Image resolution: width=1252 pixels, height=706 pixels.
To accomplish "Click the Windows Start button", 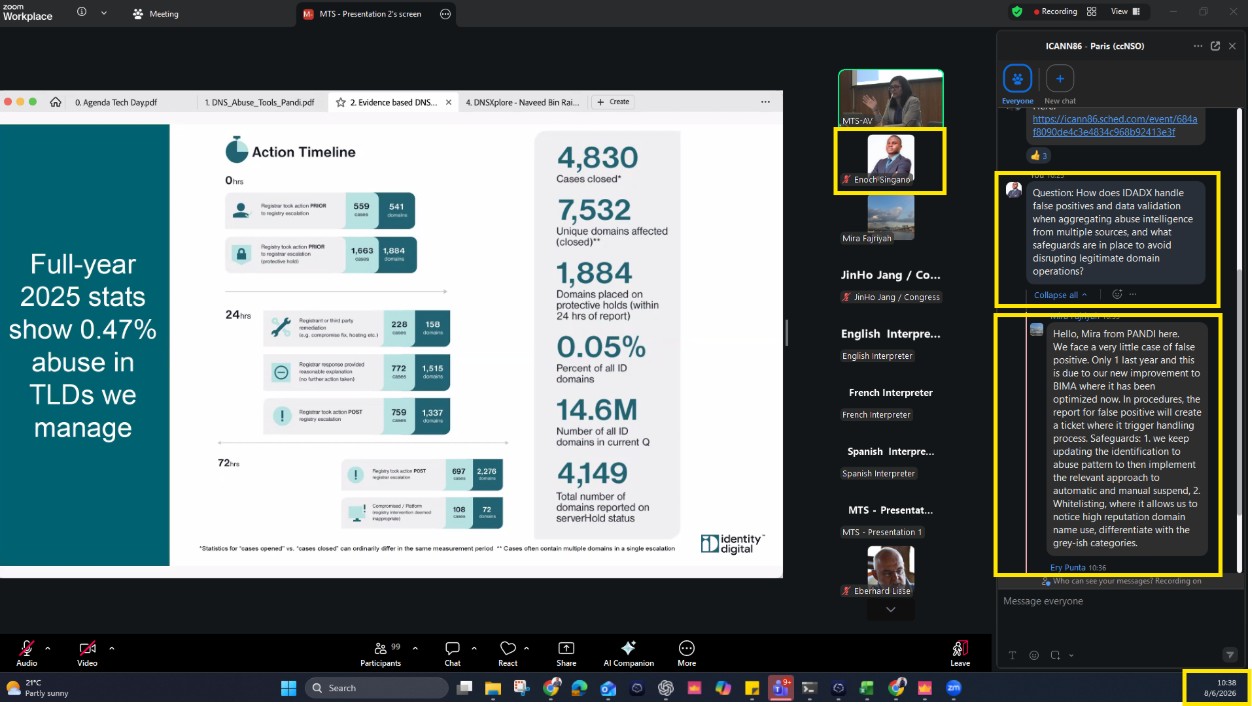I will click(x=288, y=688).
